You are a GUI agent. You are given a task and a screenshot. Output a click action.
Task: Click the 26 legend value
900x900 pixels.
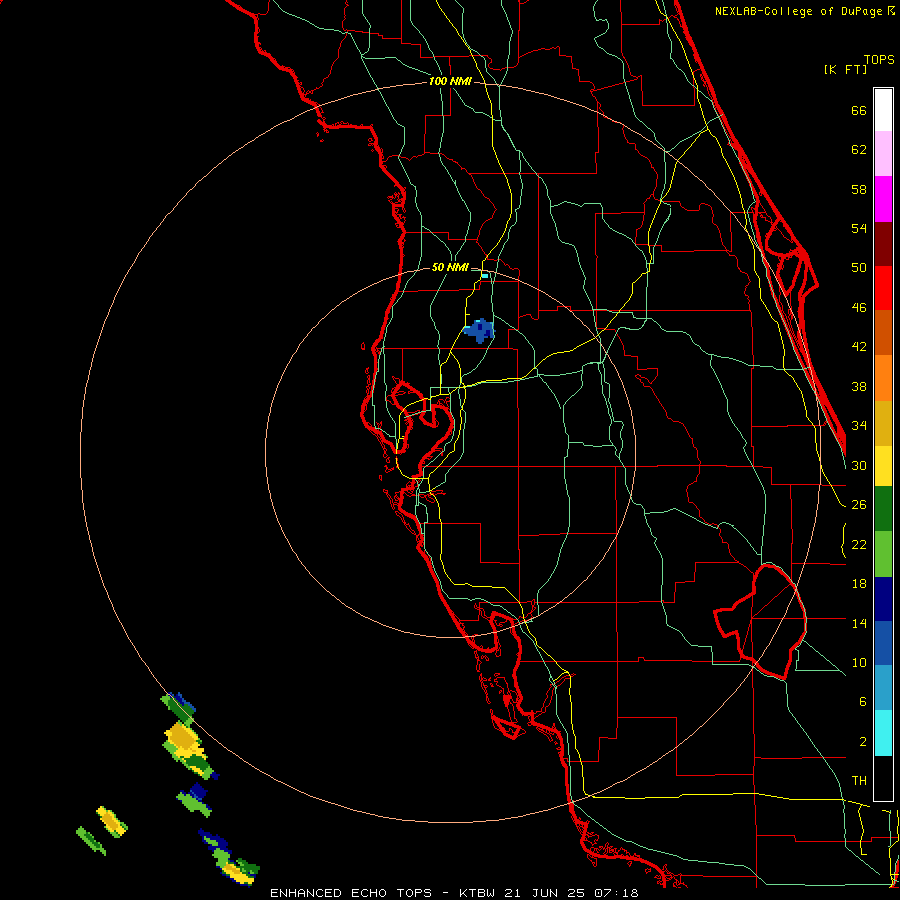859,505
